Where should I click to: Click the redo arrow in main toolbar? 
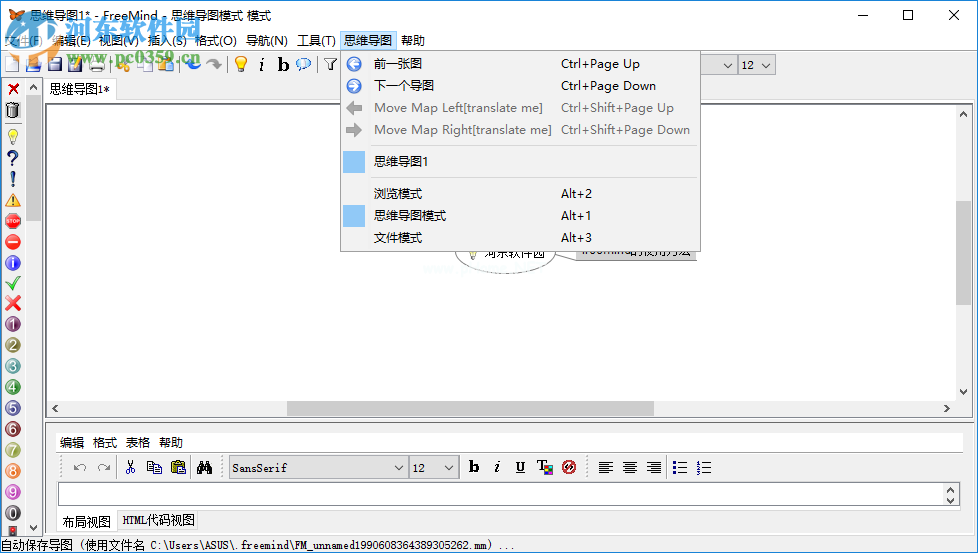coord(214,64)
